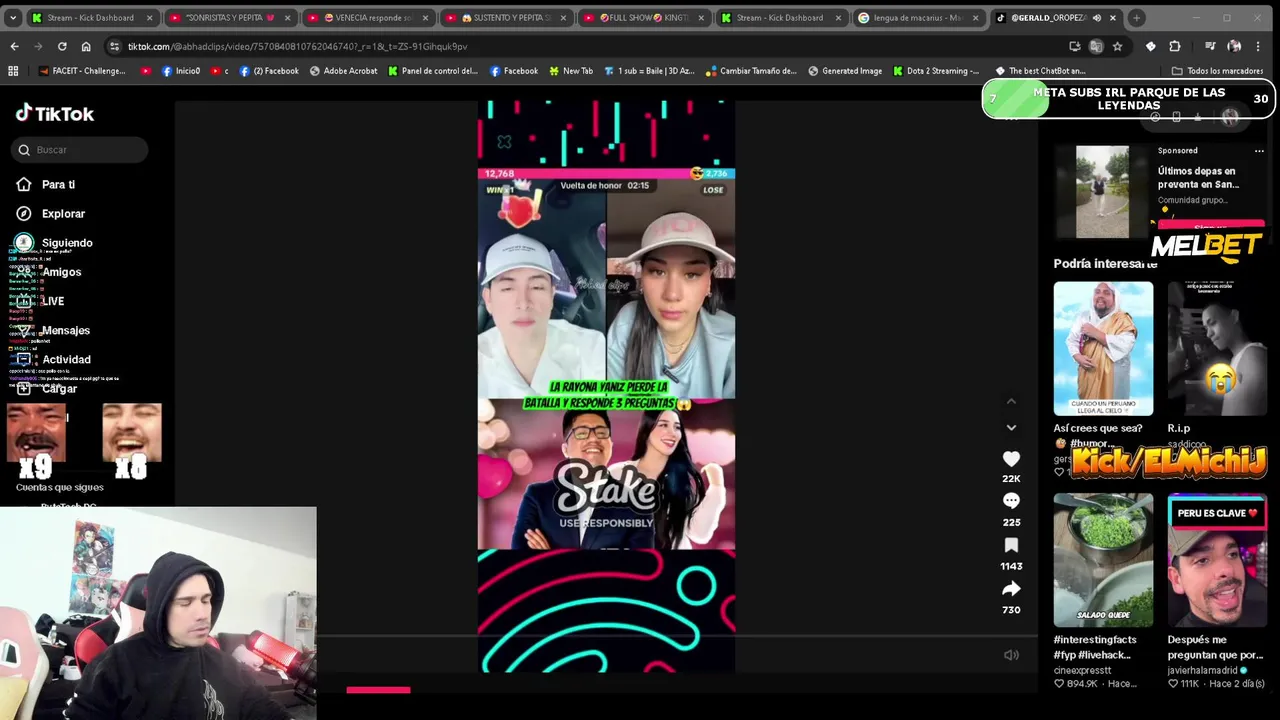
Task: Open Dota 2 Streaming bookmark
Action: pos(936,71)
